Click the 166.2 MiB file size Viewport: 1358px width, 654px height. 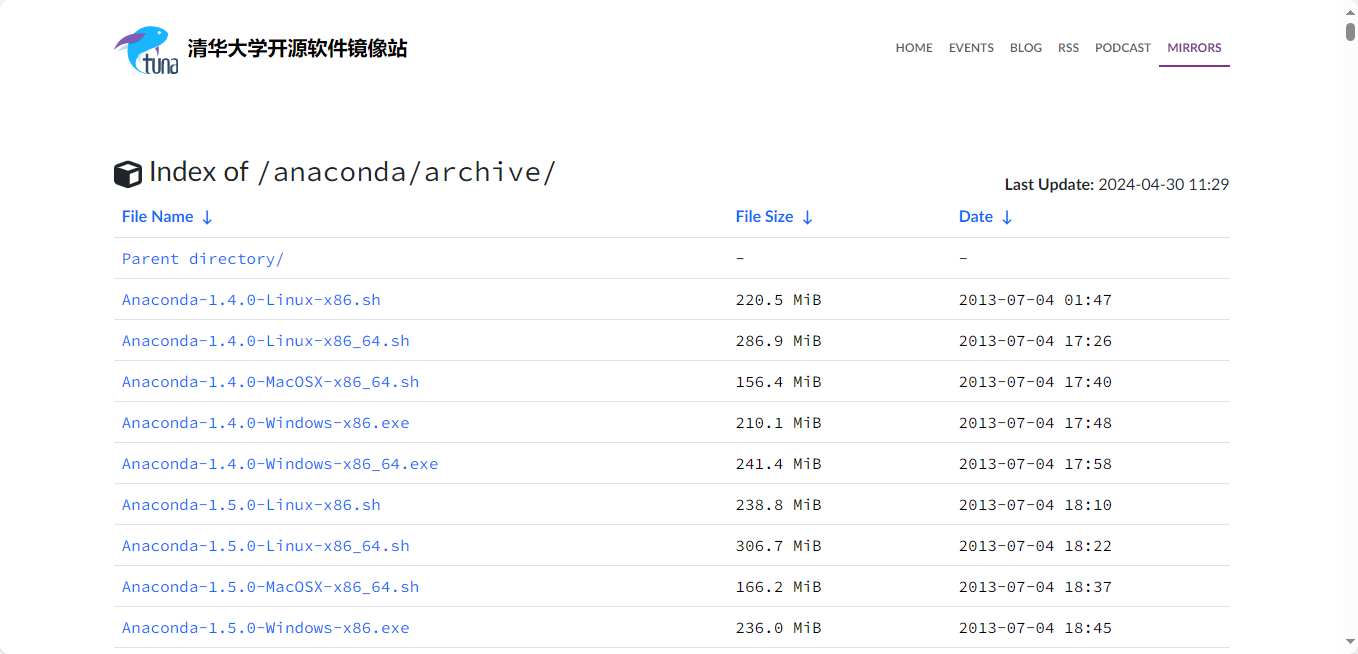click(x=778, y=587)
